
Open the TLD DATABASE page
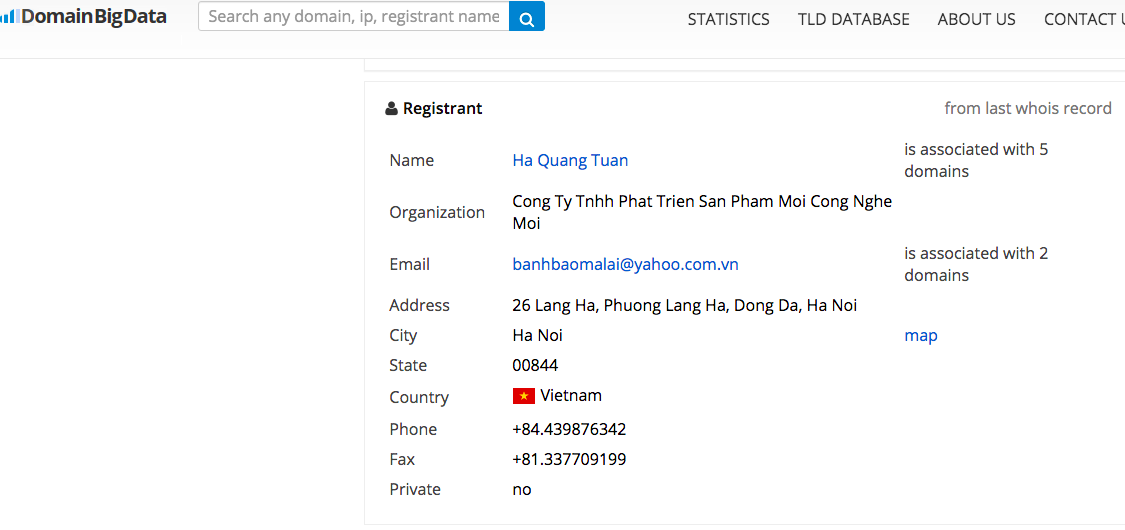pos(853,19)
